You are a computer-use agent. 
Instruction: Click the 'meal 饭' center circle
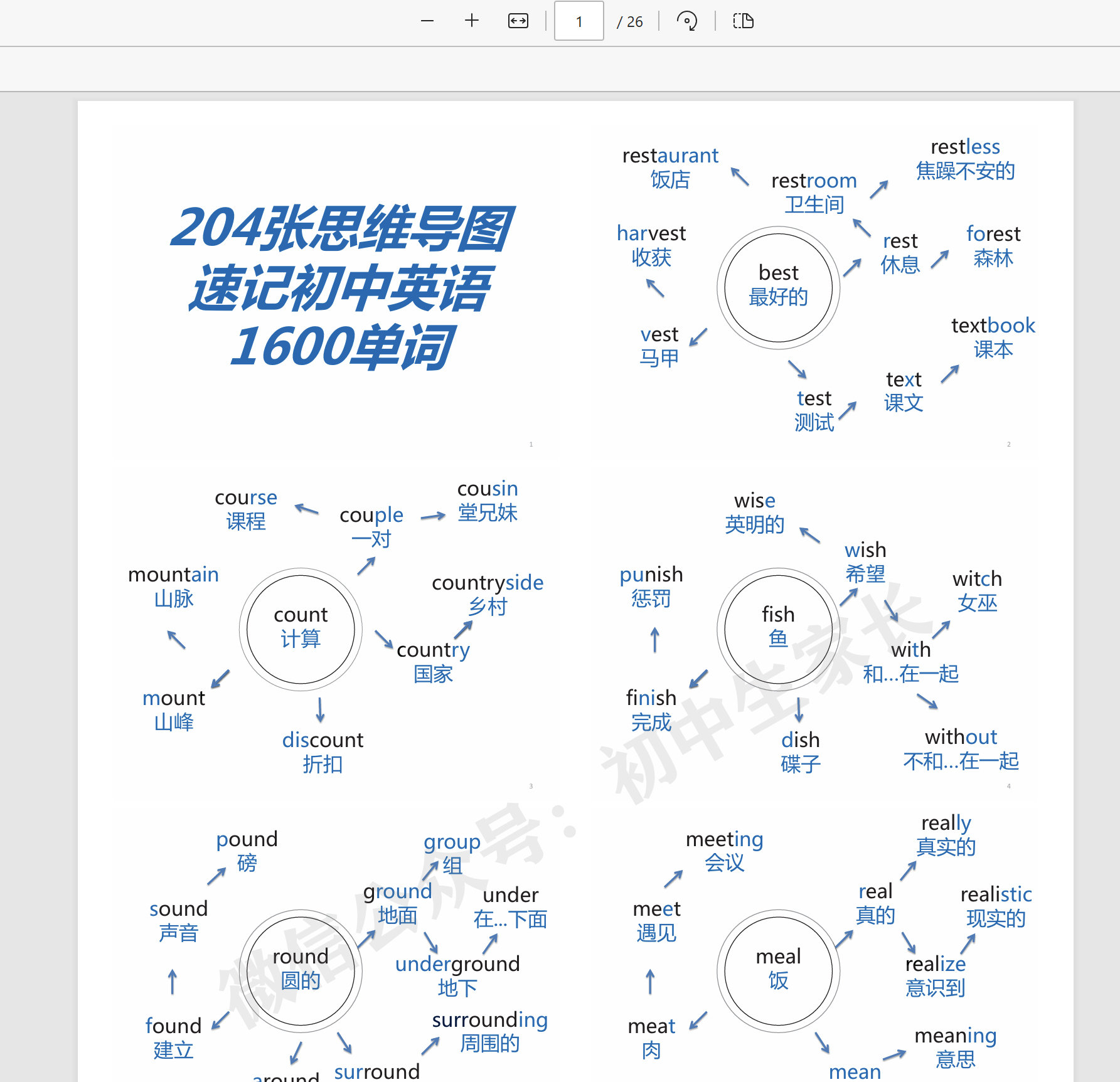pyautogui.click(x=779, y=971)
